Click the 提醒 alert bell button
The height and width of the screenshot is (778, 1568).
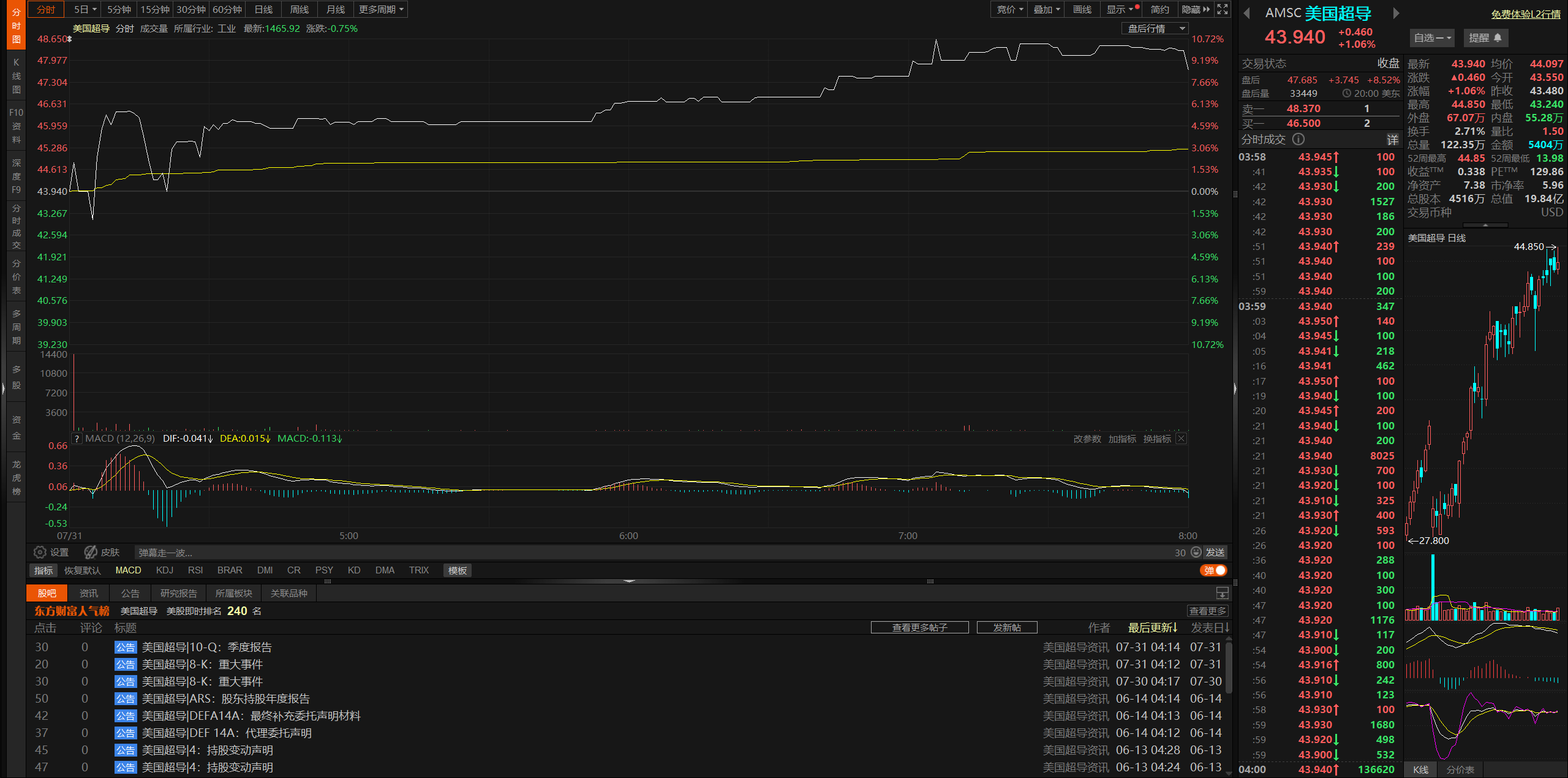coord(1485,38)
